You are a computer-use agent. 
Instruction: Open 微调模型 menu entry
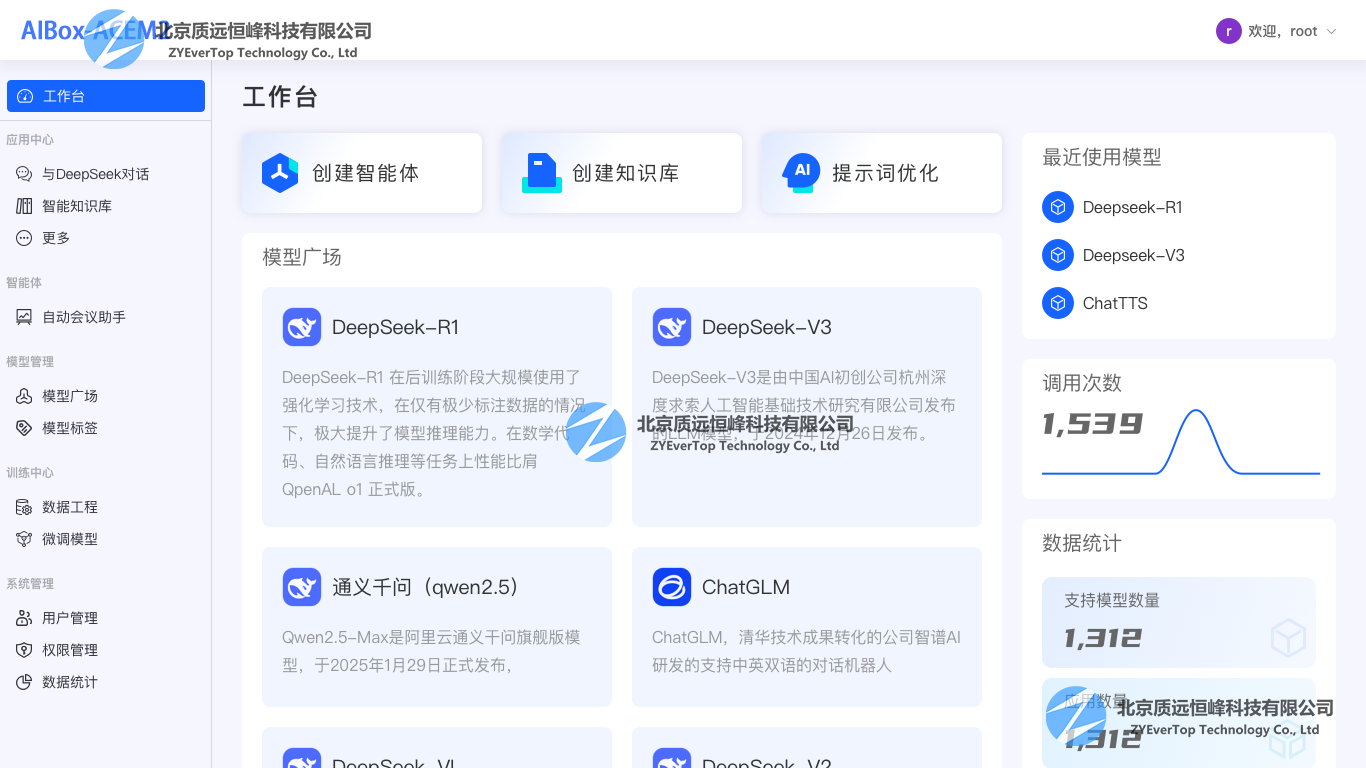106,539
